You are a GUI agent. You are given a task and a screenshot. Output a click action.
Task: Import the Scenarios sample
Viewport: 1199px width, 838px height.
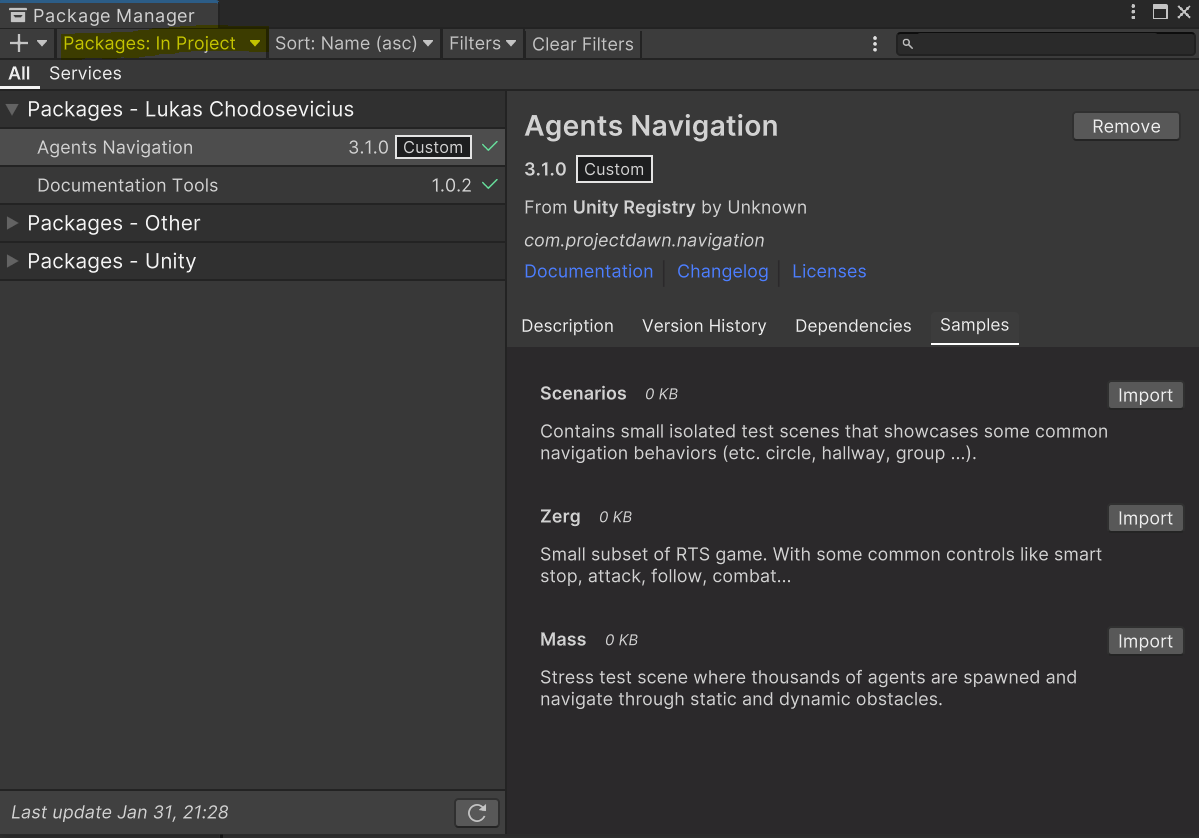tap(1145, 395)
